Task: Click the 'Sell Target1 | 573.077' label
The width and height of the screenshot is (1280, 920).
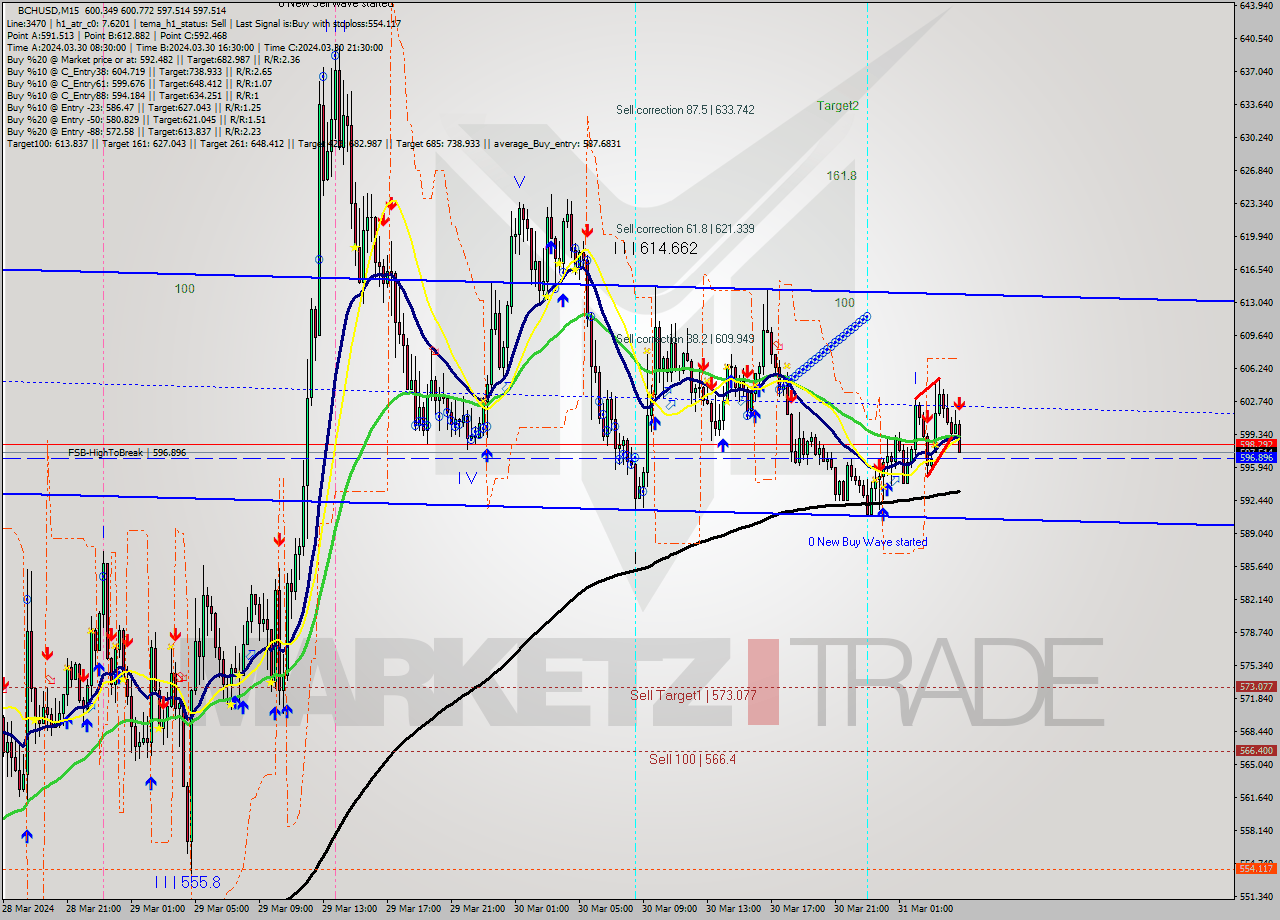Action: click(x=693, y=695)
